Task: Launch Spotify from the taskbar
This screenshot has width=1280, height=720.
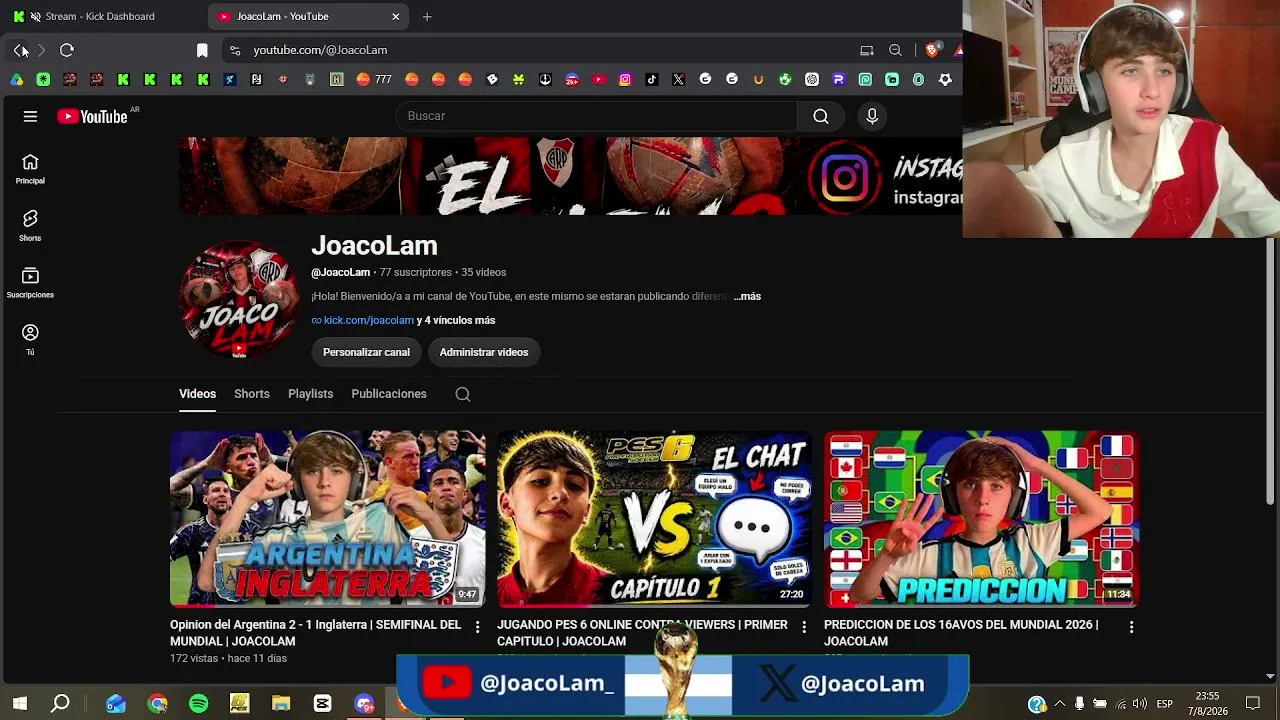Action: 198,704
